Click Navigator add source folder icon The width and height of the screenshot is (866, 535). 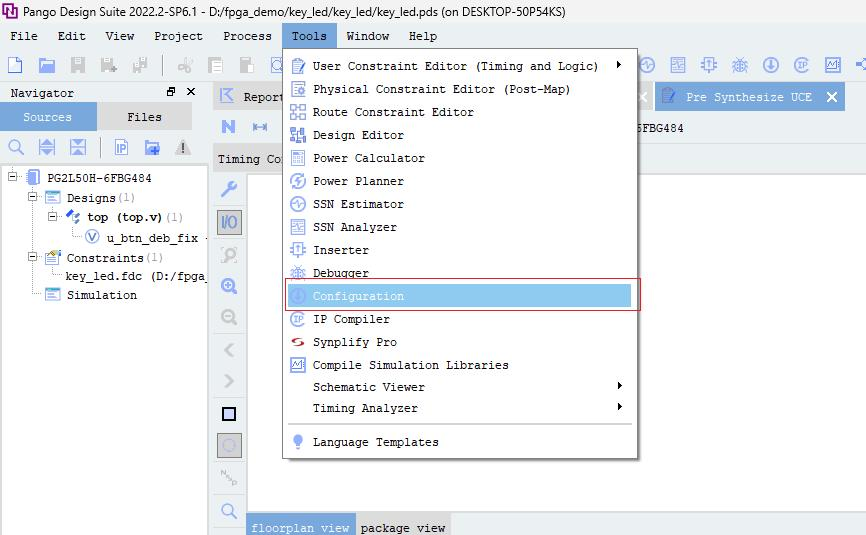[152, 147]
